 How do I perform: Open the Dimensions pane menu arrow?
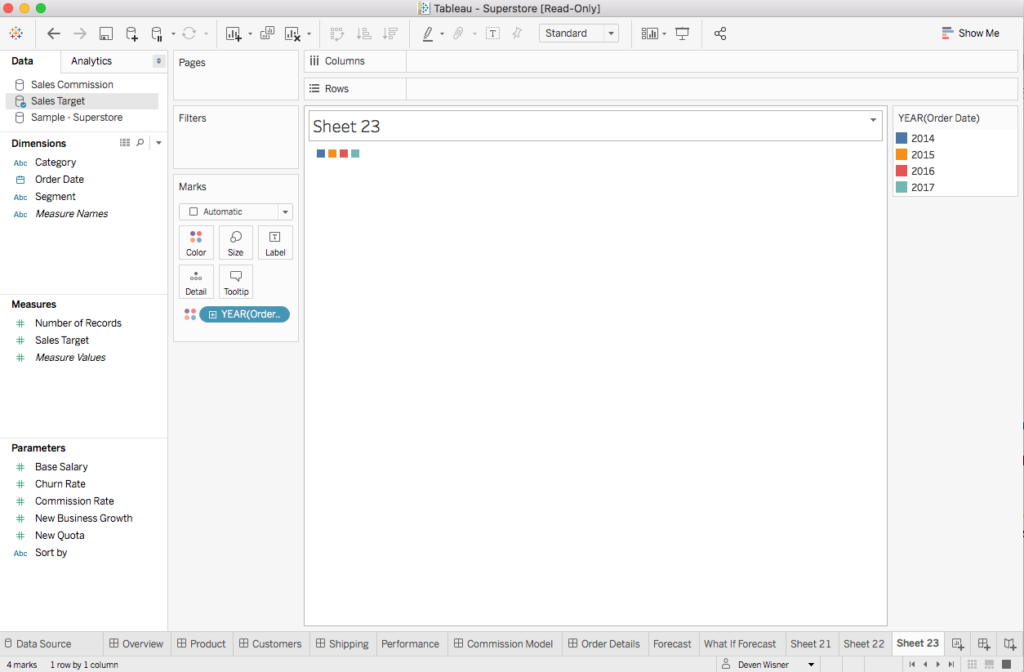[159, 143]
